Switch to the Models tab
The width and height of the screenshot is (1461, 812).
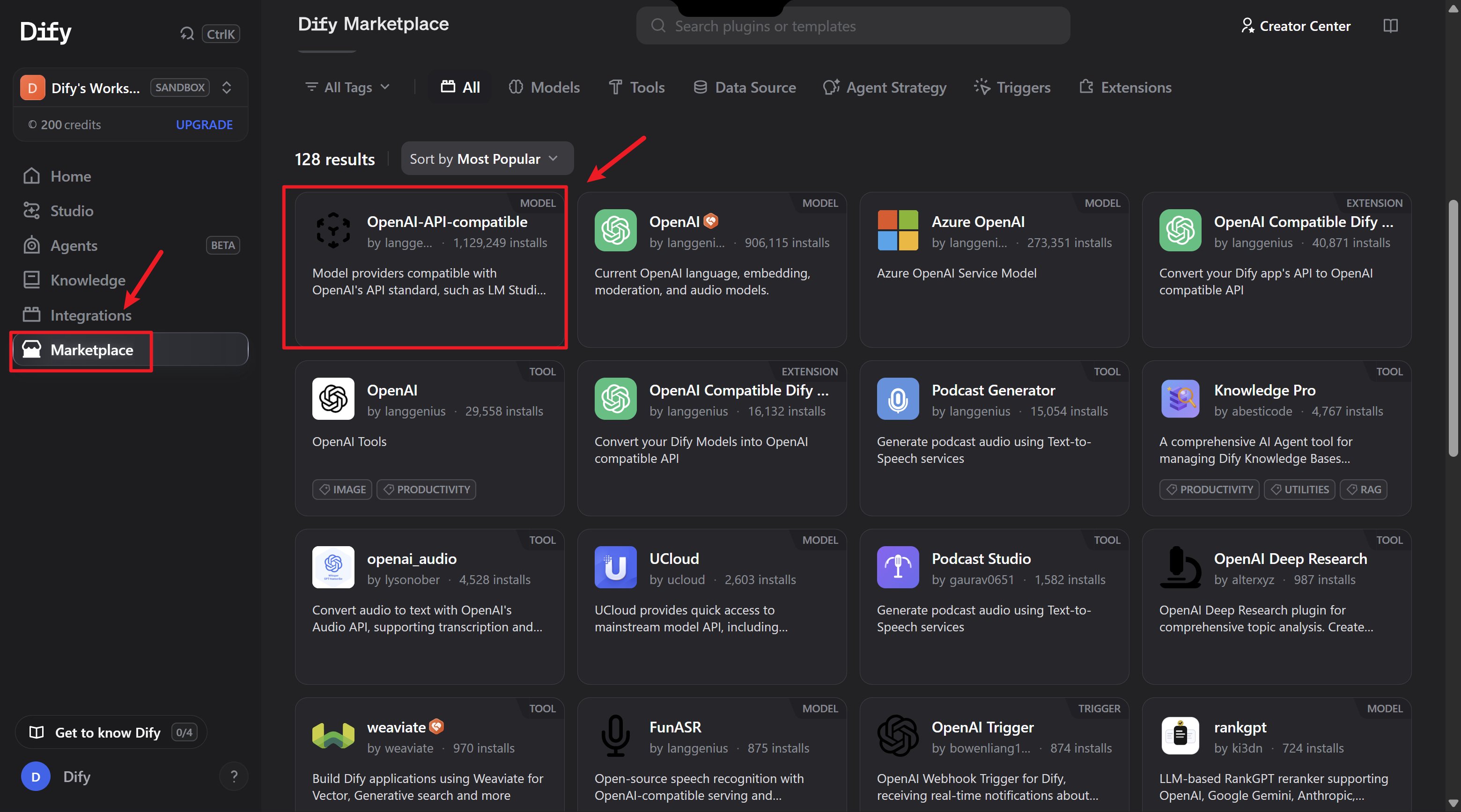(x=545, y=88)
